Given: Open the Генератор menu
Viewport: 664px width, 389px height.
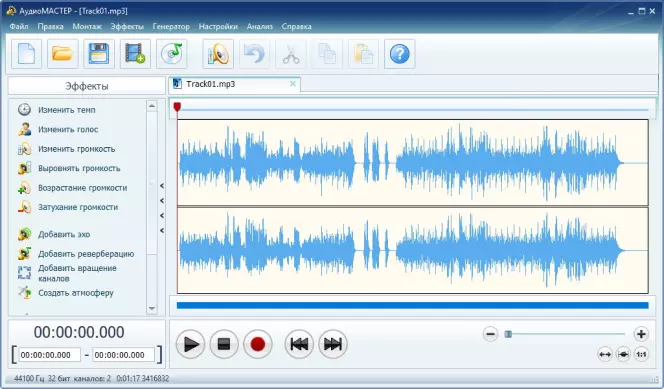Looking at the screenshot, I should pyautogui.click(x=171, y=26).
